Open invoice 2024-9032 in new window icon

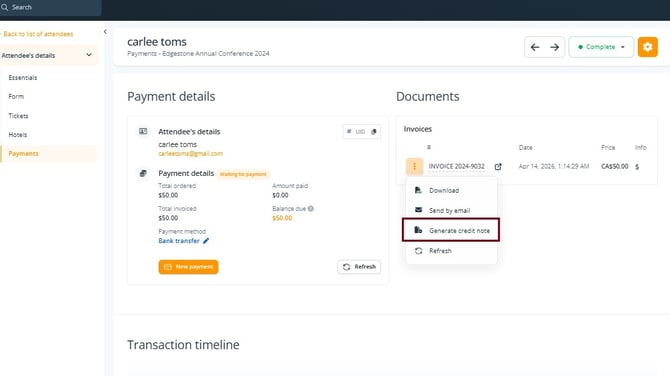[498, 167]
